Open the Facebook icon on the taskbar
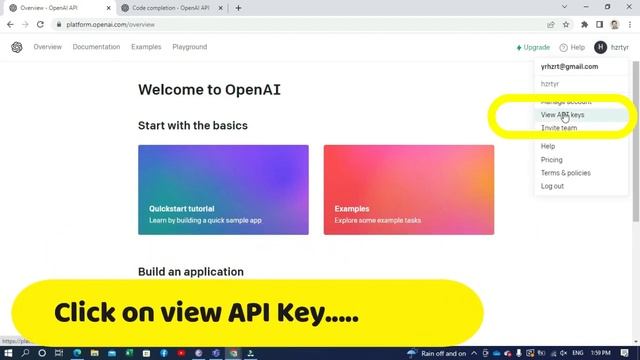 coord(164,353)
